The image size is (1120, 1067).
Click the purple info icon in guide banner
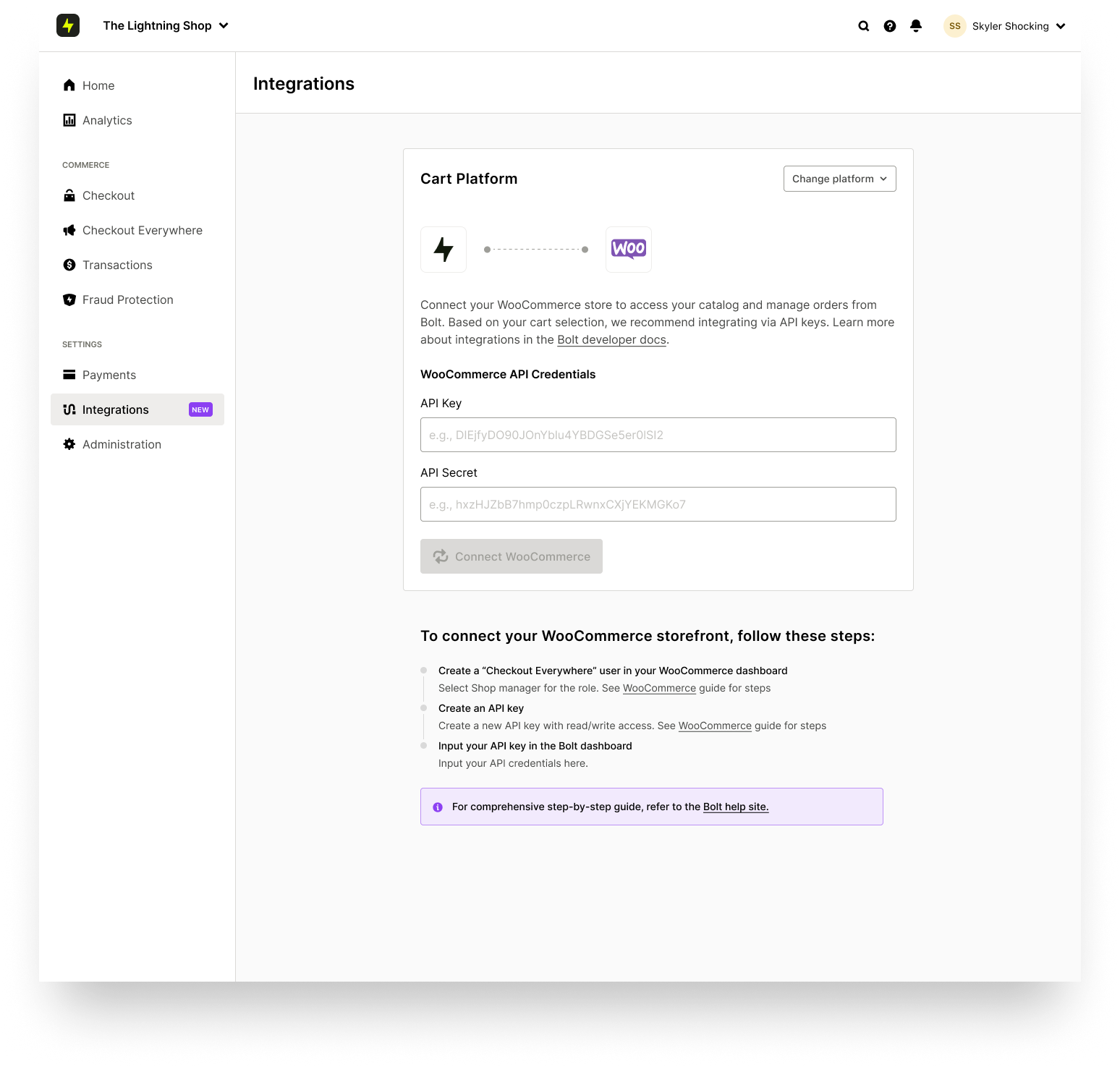click(438, 807)
